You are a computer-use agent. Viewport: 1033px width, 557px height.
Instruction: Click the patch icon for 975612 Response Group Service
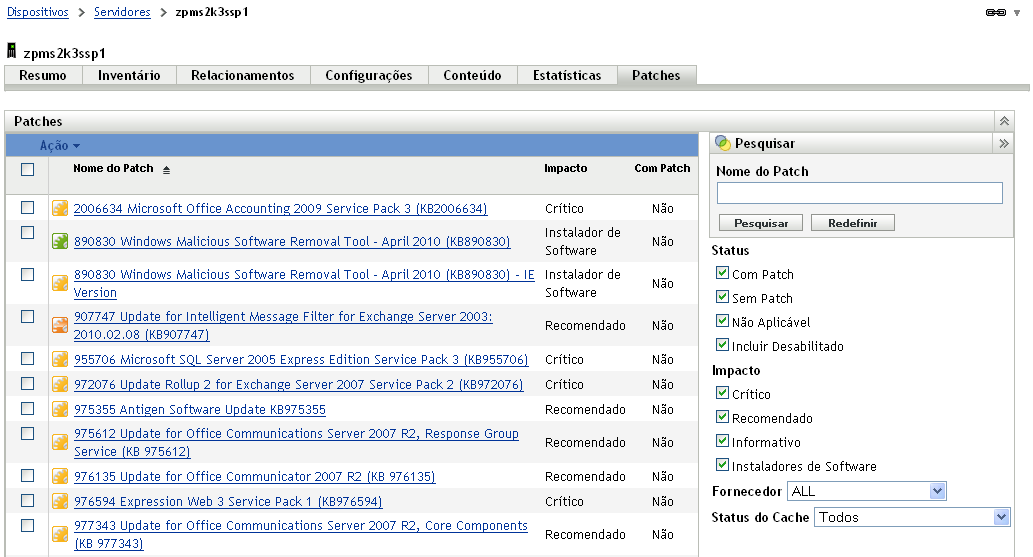[60, 442]
